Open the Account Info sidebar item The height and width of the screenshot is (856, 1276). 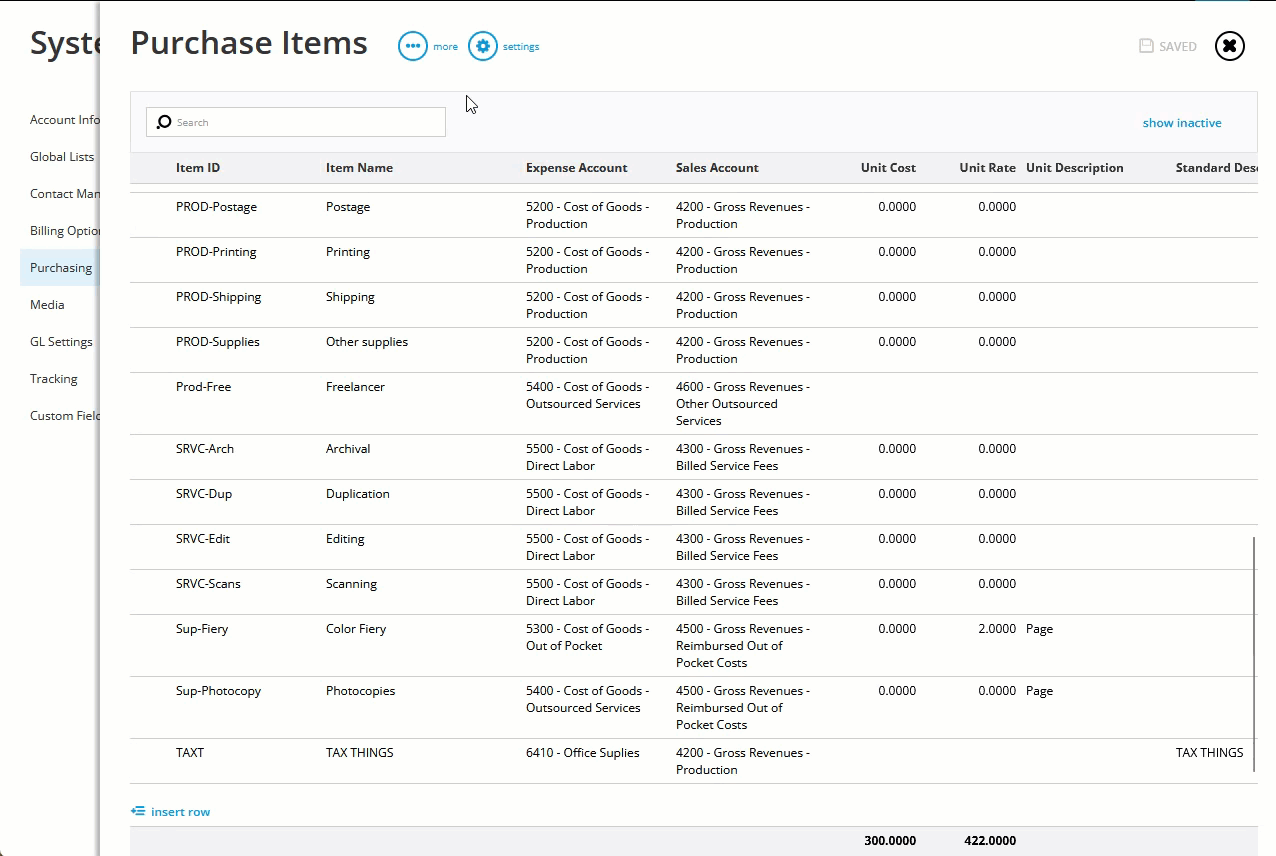(65, 120)
